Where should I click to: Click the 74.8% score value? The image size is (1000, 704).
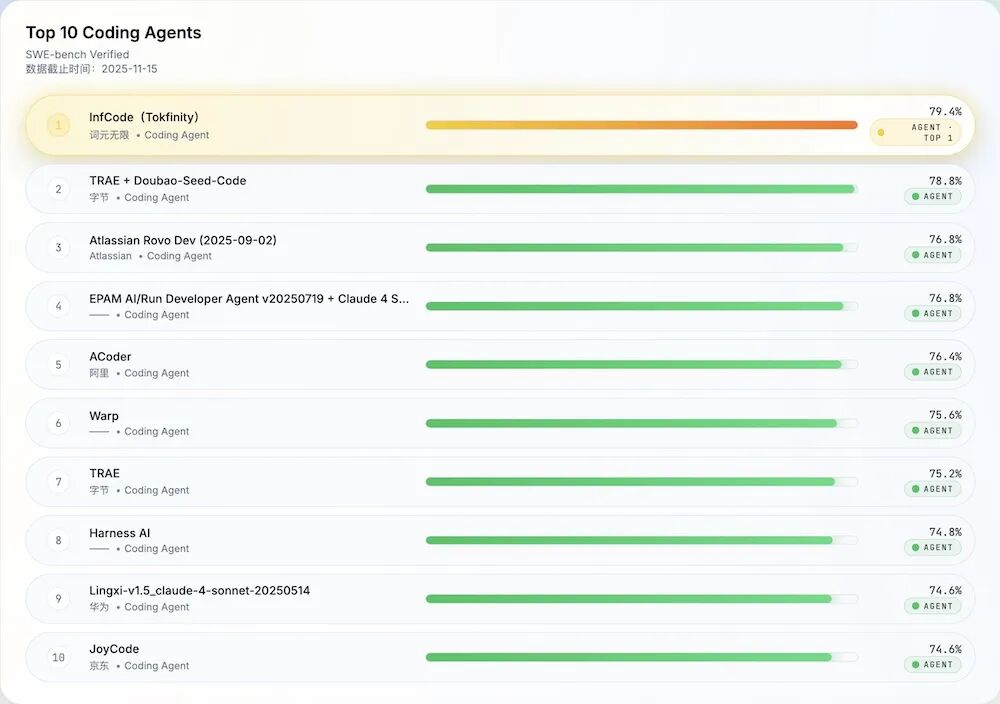[945, 532]
